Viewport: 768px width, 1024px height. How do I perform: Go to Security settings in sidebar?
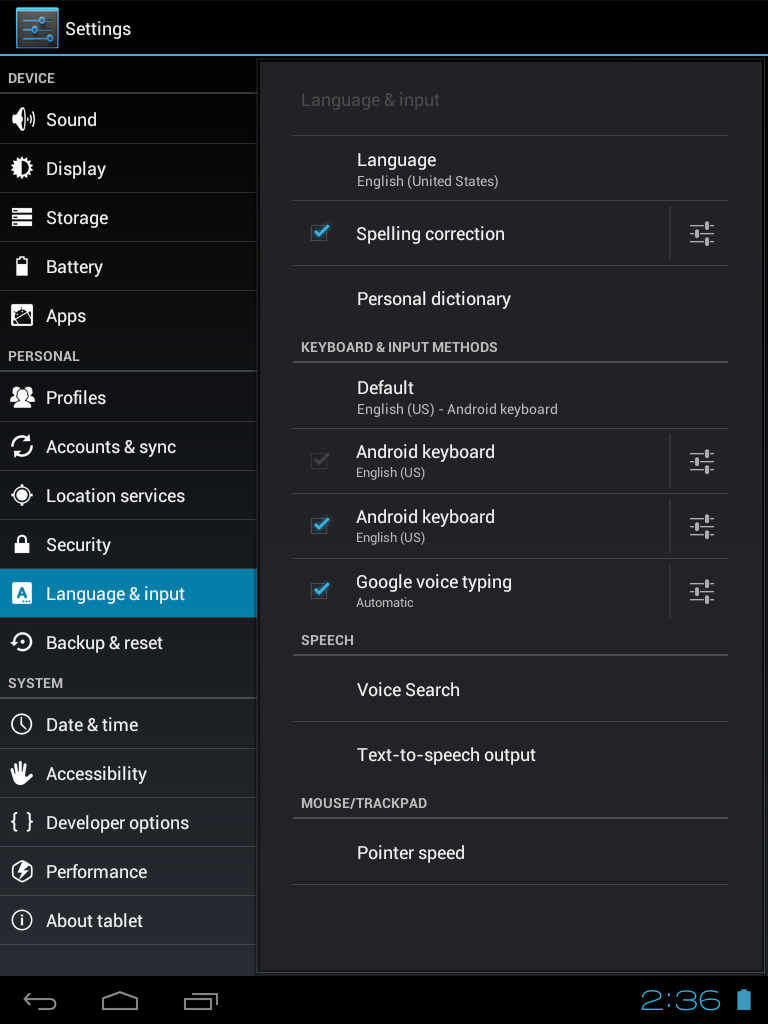tap(78, 545)
